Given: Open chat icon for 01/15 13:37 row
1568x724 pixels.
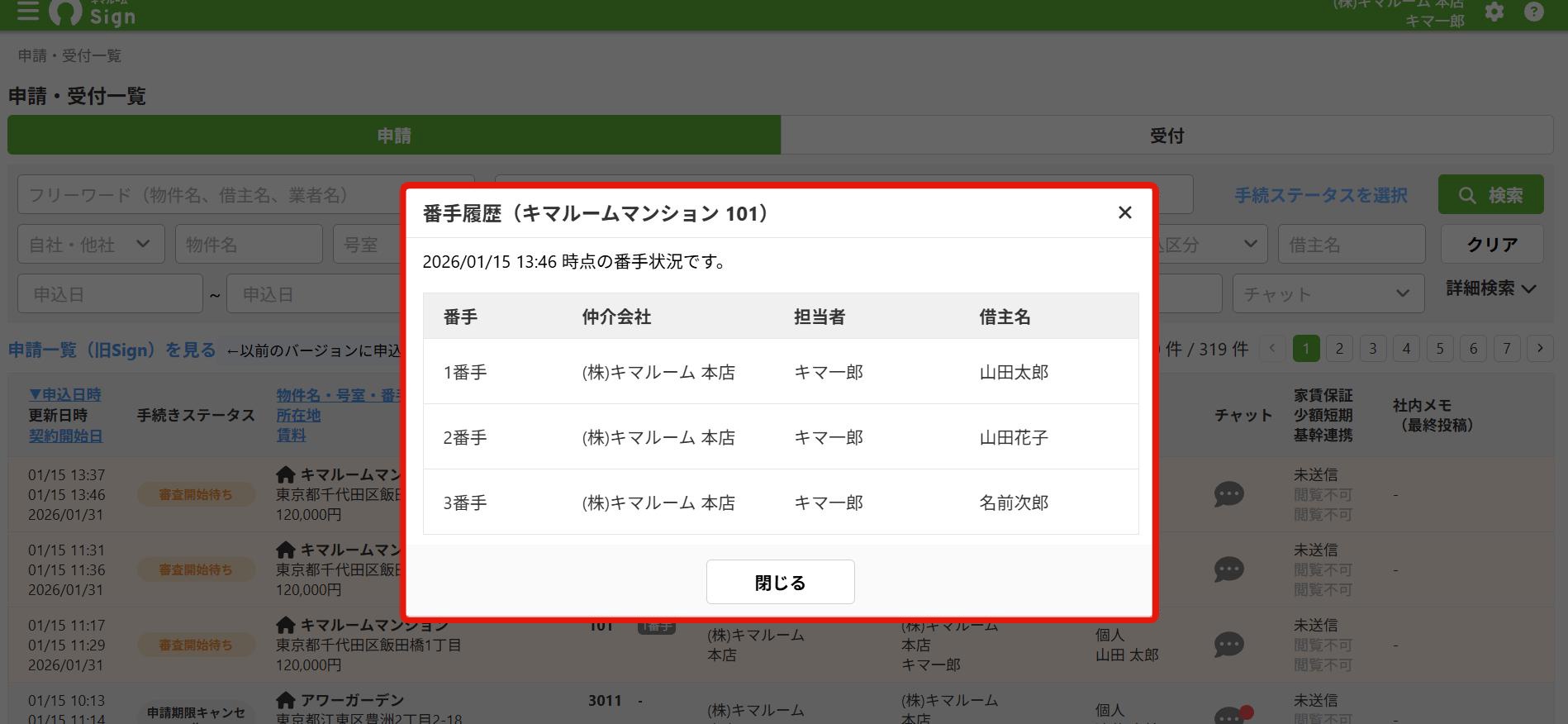Looking at the screenshot, I should point(1228,494).
